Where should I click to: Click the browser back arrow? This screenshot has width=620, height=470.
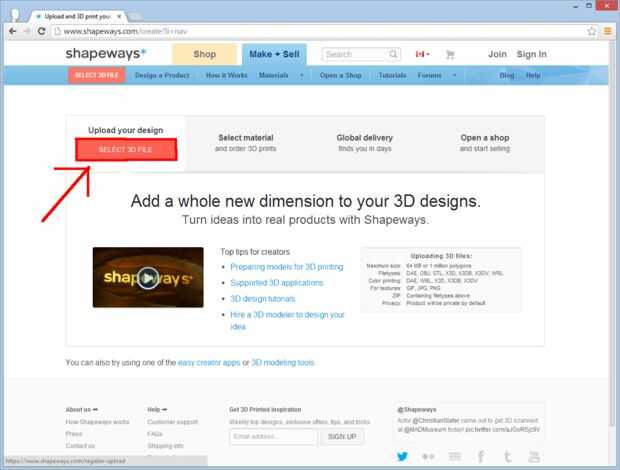click(x=13, y=31)
